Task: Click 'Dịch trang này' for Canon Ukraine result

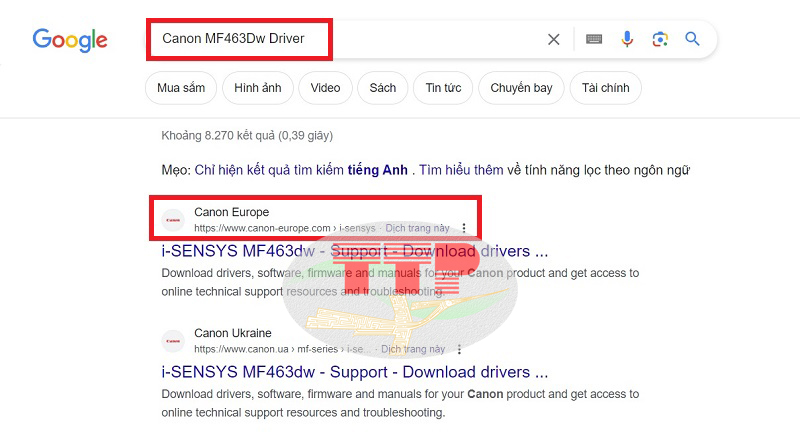Action: [x=413, y=349]
